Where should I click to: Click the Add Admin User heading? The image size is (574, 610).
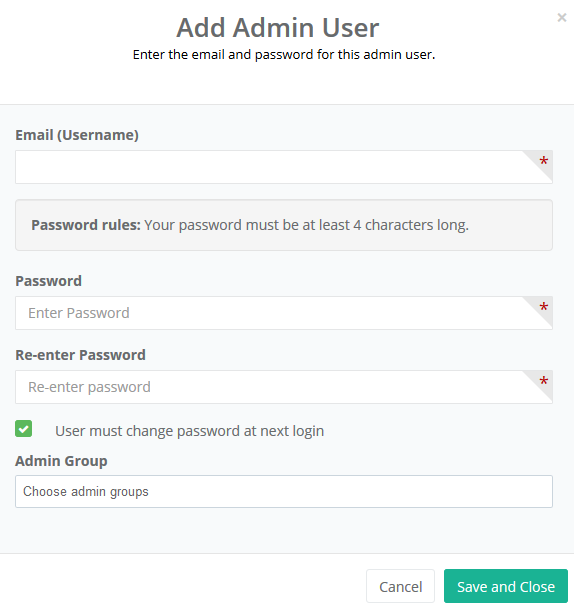pos(278,28)
